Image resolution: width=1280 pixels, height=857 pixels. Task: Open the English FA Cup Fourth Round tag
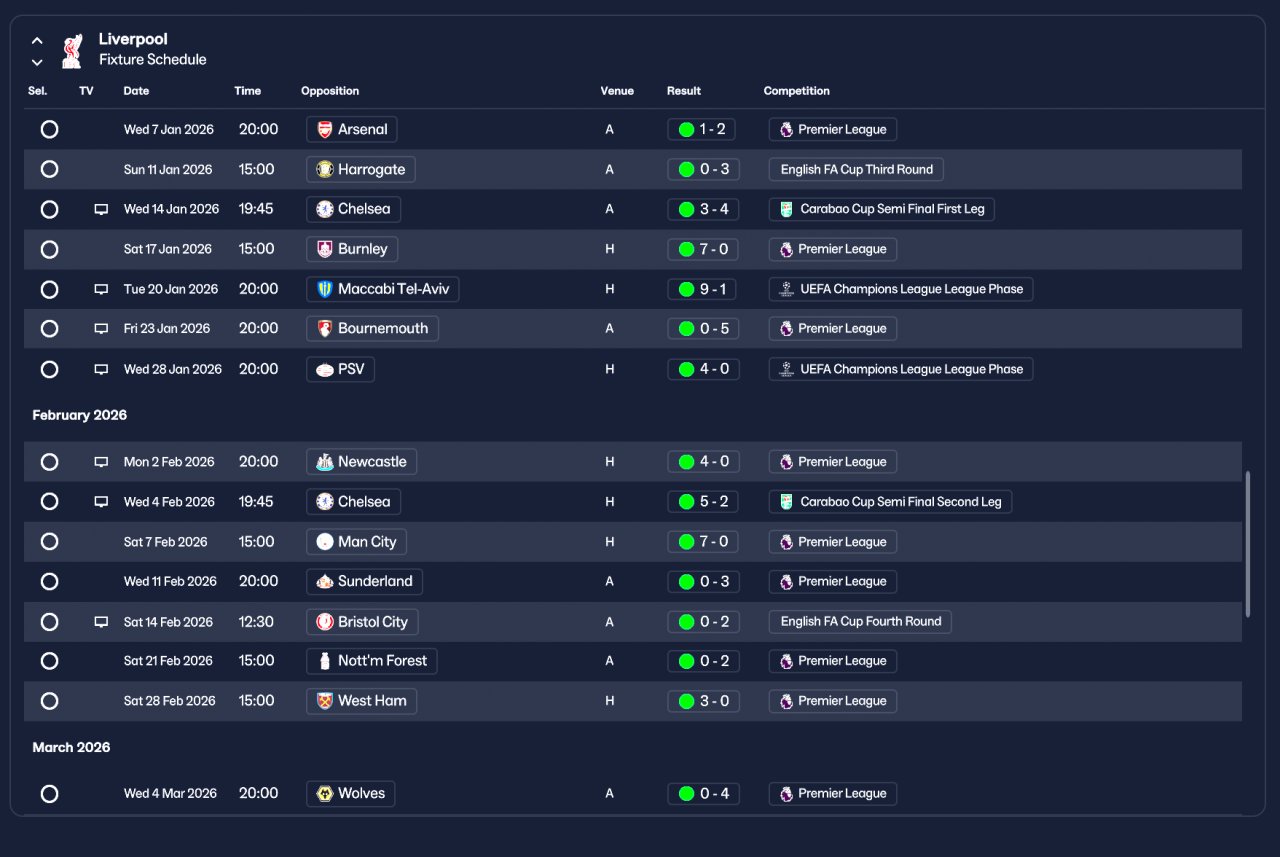[x=860, y=621]
